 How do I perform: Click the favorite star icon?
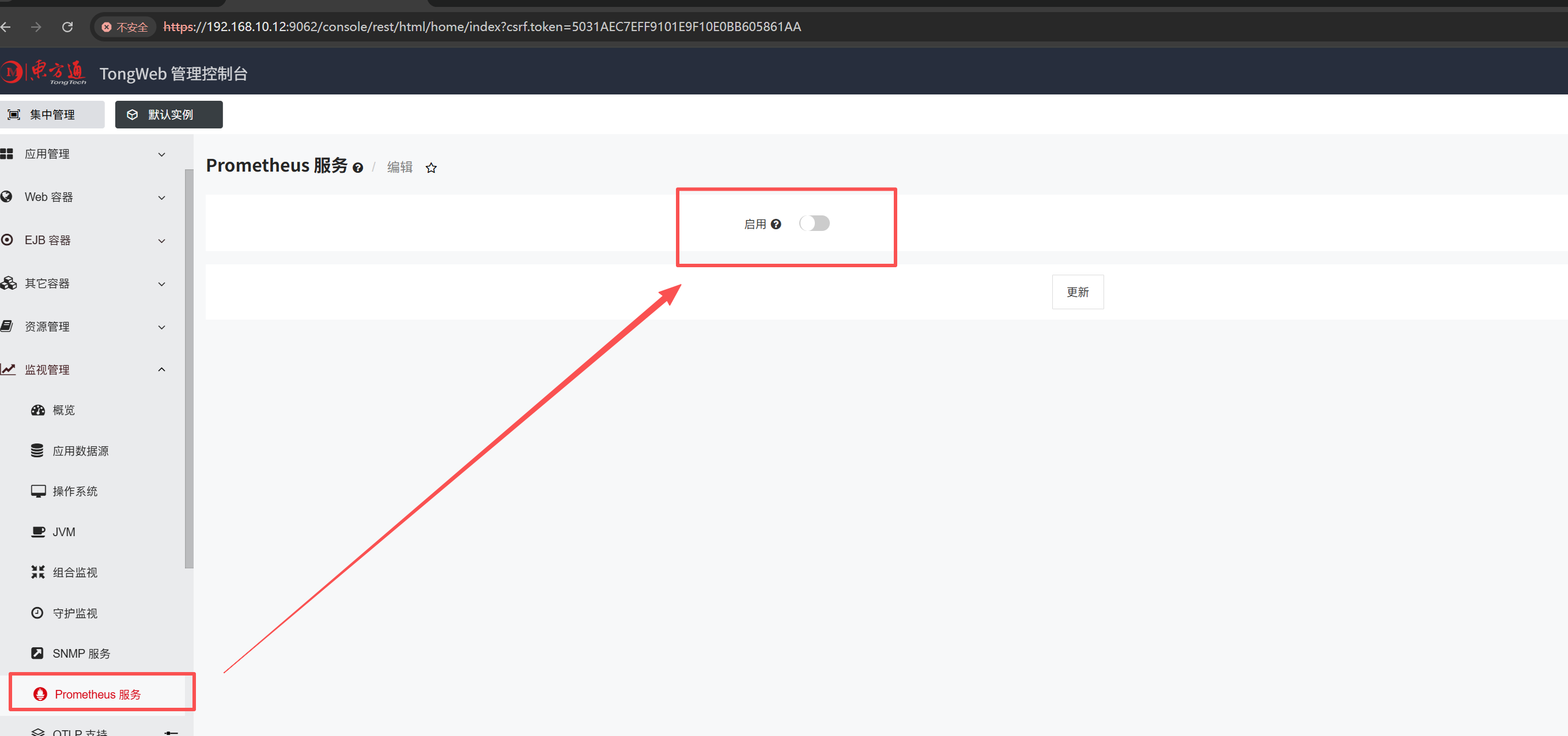pyautogui.click(x=431, y=168)
